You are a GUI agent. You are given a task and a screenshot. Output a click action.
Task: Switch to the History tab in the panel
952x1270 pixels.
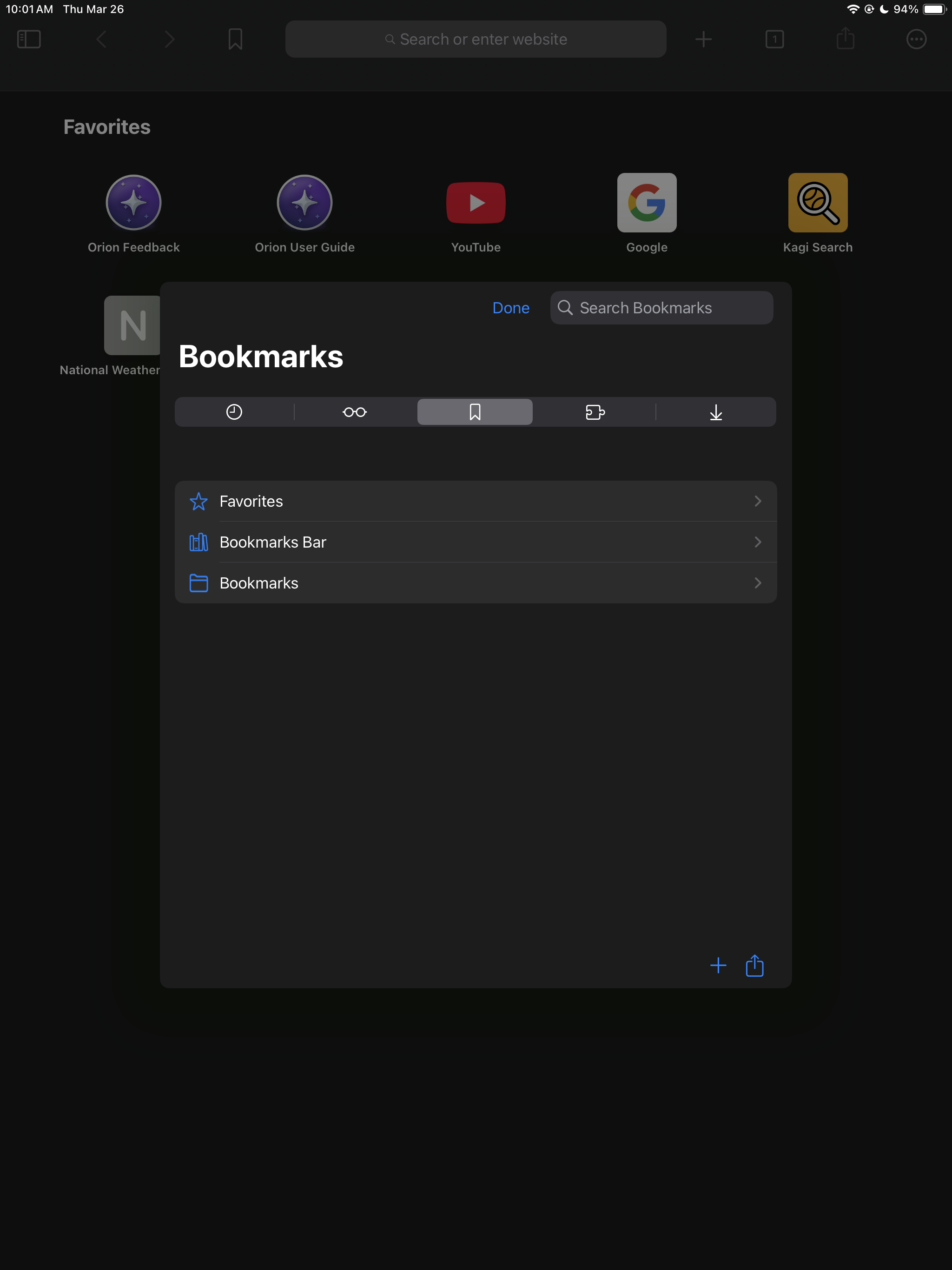point(234,412)
